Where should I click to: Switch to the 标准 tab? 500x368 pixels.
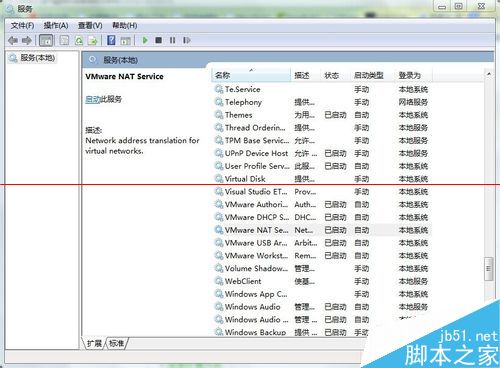(x=117, y=343)
